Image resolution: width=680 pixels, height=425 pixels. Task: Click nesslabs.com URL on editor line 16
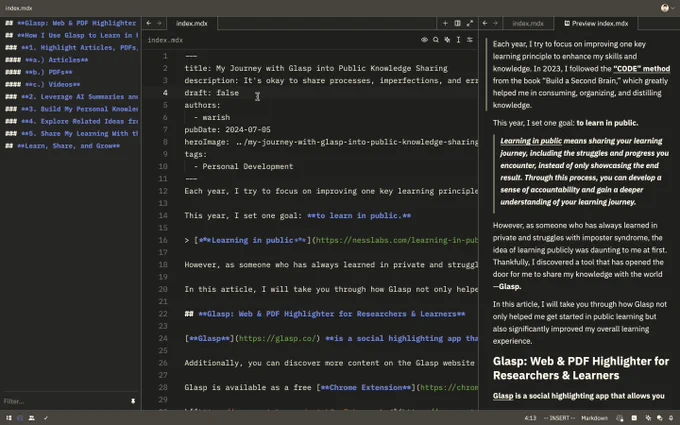pos(396,240)
